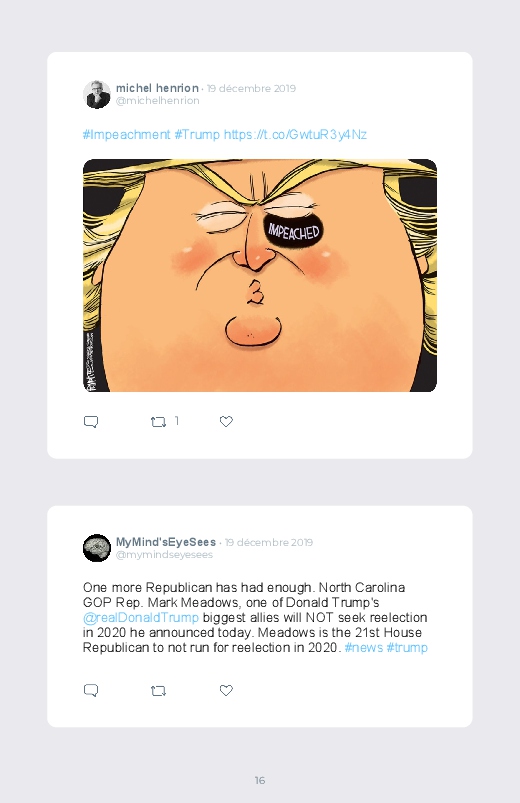
Task: Like the michel henrion tweet
Action: click(x=226, y=421)
